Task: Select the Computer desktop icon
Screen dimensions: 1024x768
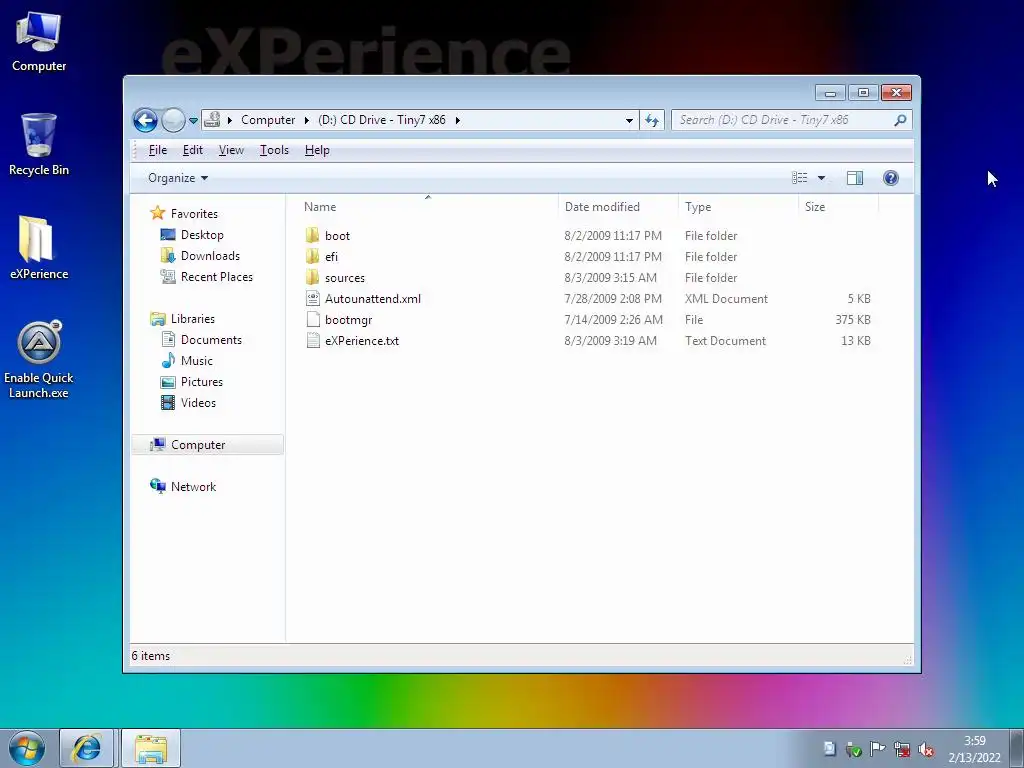Action: (x=39, y=41)
